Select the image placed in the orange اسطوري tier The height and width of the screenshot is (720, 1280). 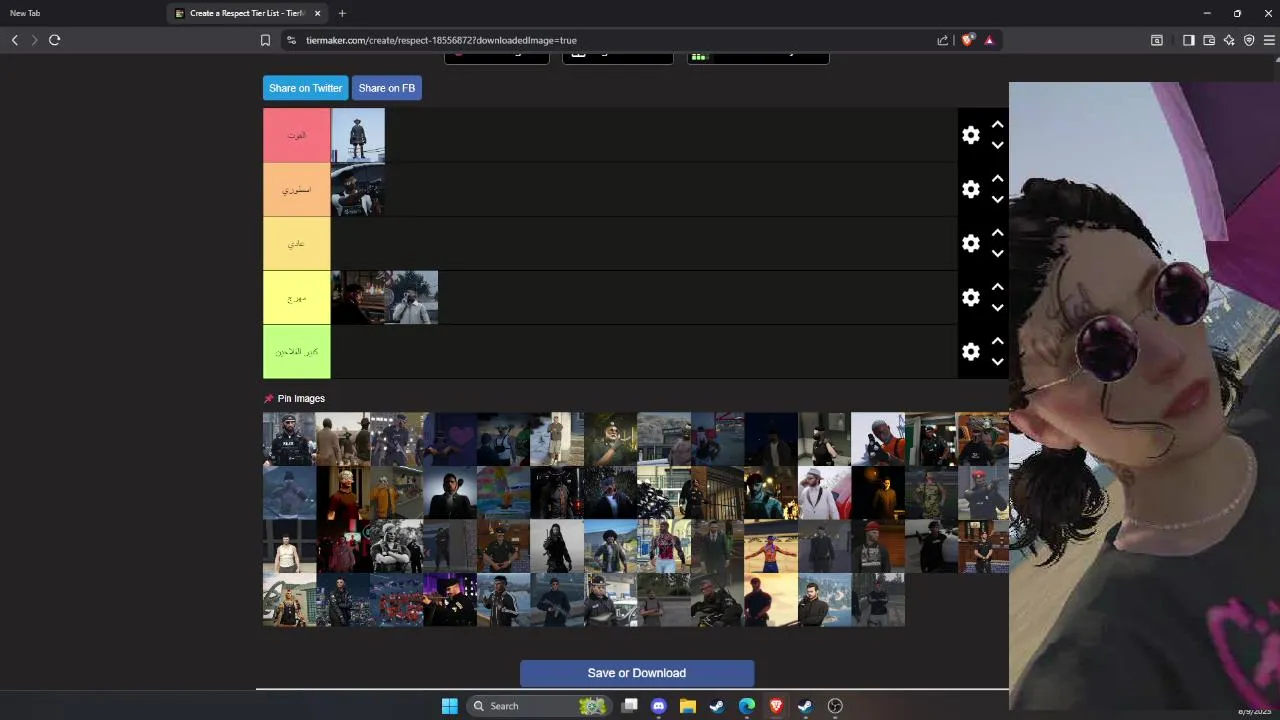[x=358, y=189]
